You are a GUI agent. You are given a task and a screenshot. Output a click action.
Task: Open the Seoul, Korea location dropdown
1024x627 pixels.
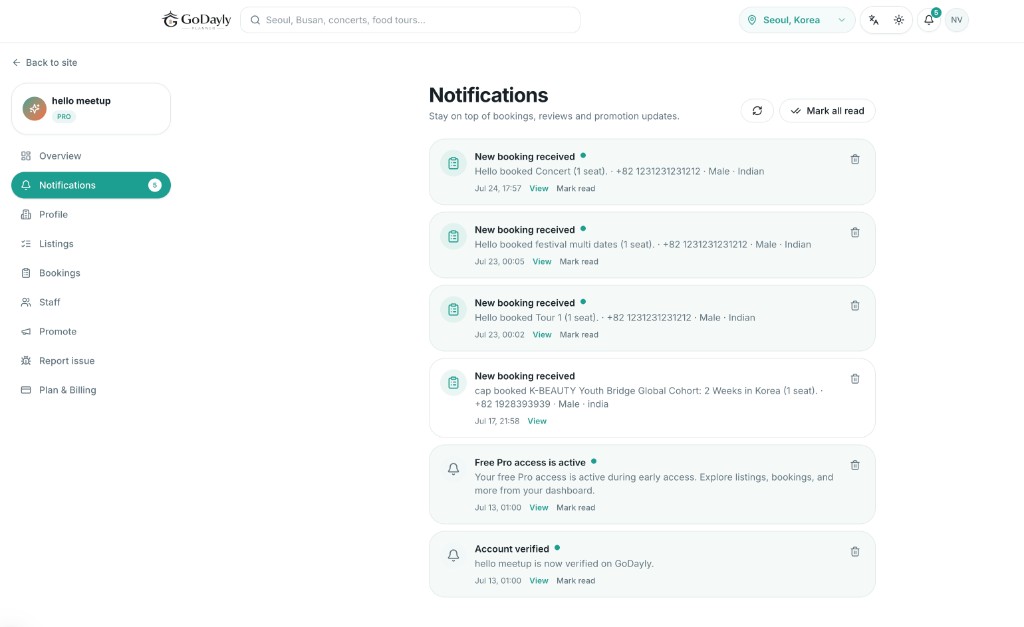[797, 20]
